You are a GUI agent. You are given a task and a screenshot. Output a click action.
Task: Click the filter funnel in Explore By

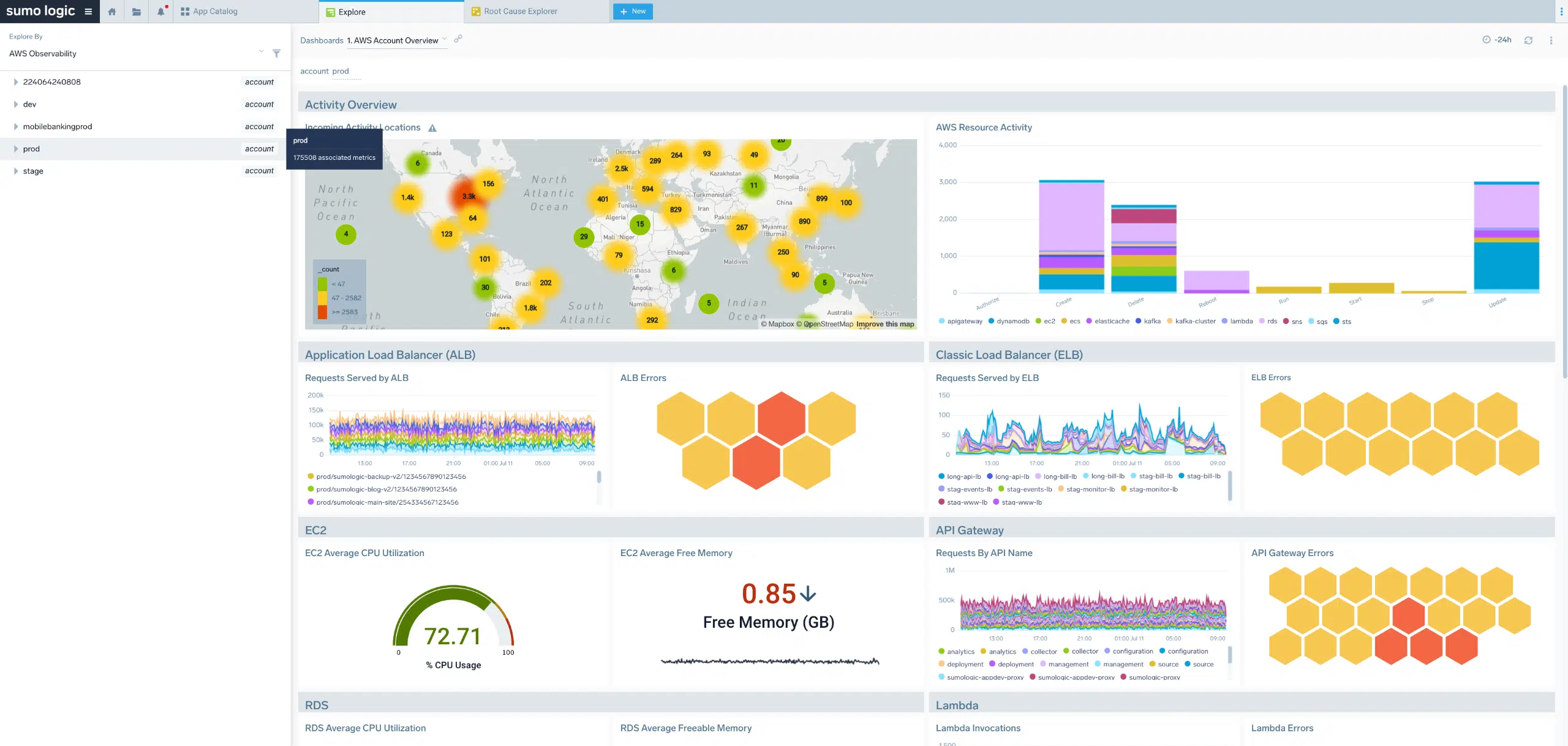[x=276, y=54]
